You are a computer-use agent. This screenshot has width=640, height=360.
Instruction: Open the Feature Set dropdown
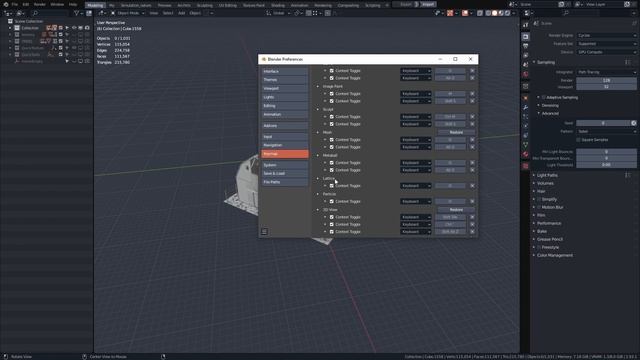(606, 44)
